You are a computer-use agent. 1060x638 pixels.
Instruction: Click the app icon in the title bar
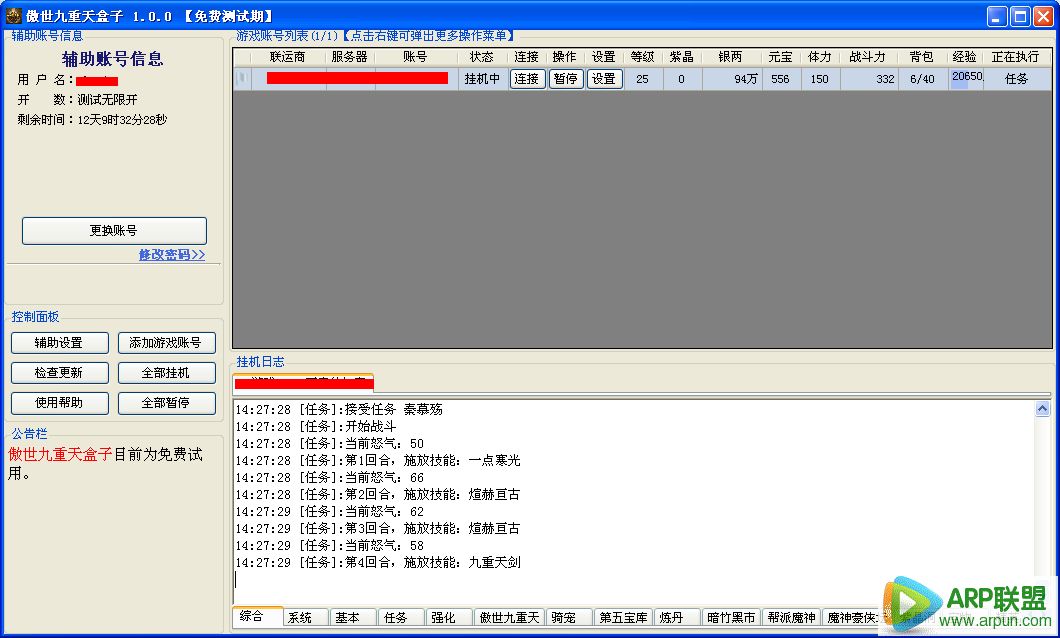[x=14, y=16]
